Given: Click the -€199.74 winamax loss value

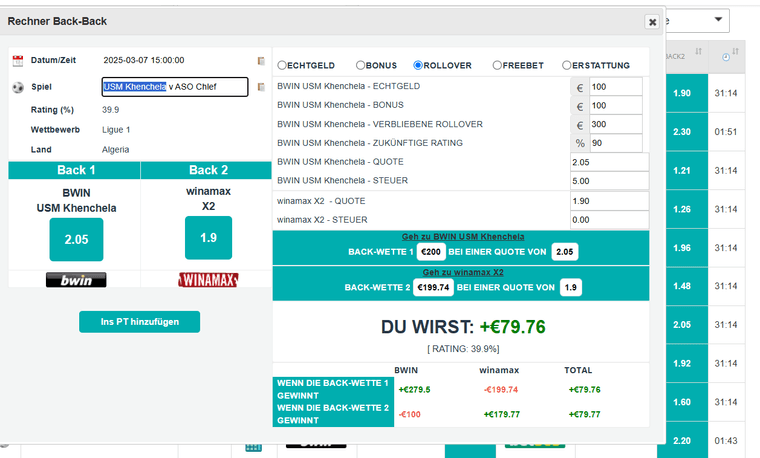Looking at the screenshot, I should click(x=501, y=390).
